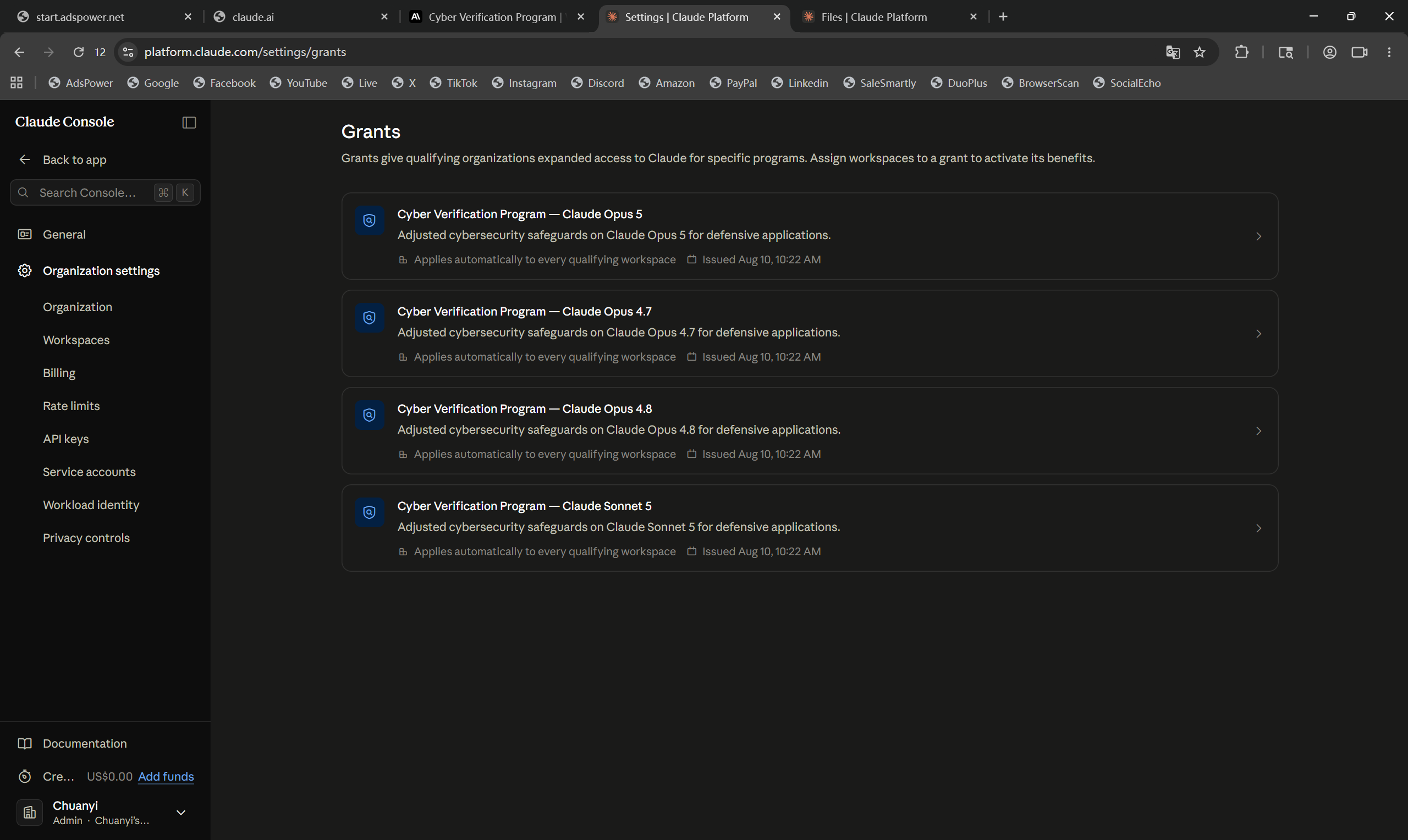Screen dimensions: 1408x840
Task: Click the Chuanyi organization building icon
Action: (30, 813)
